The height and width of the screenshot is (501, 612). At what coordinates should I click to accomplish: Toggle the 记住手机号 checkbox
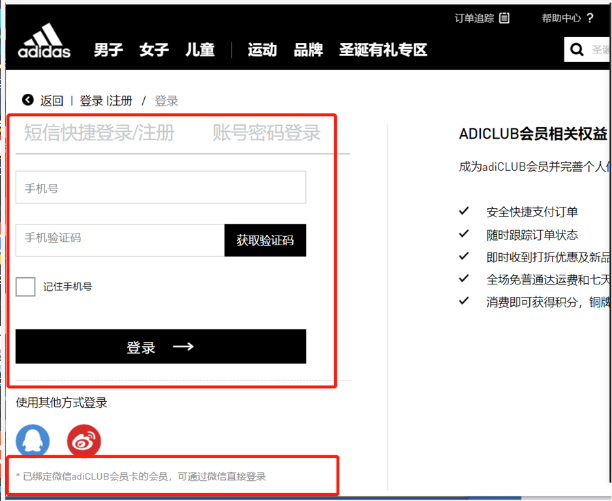(26, 286)
